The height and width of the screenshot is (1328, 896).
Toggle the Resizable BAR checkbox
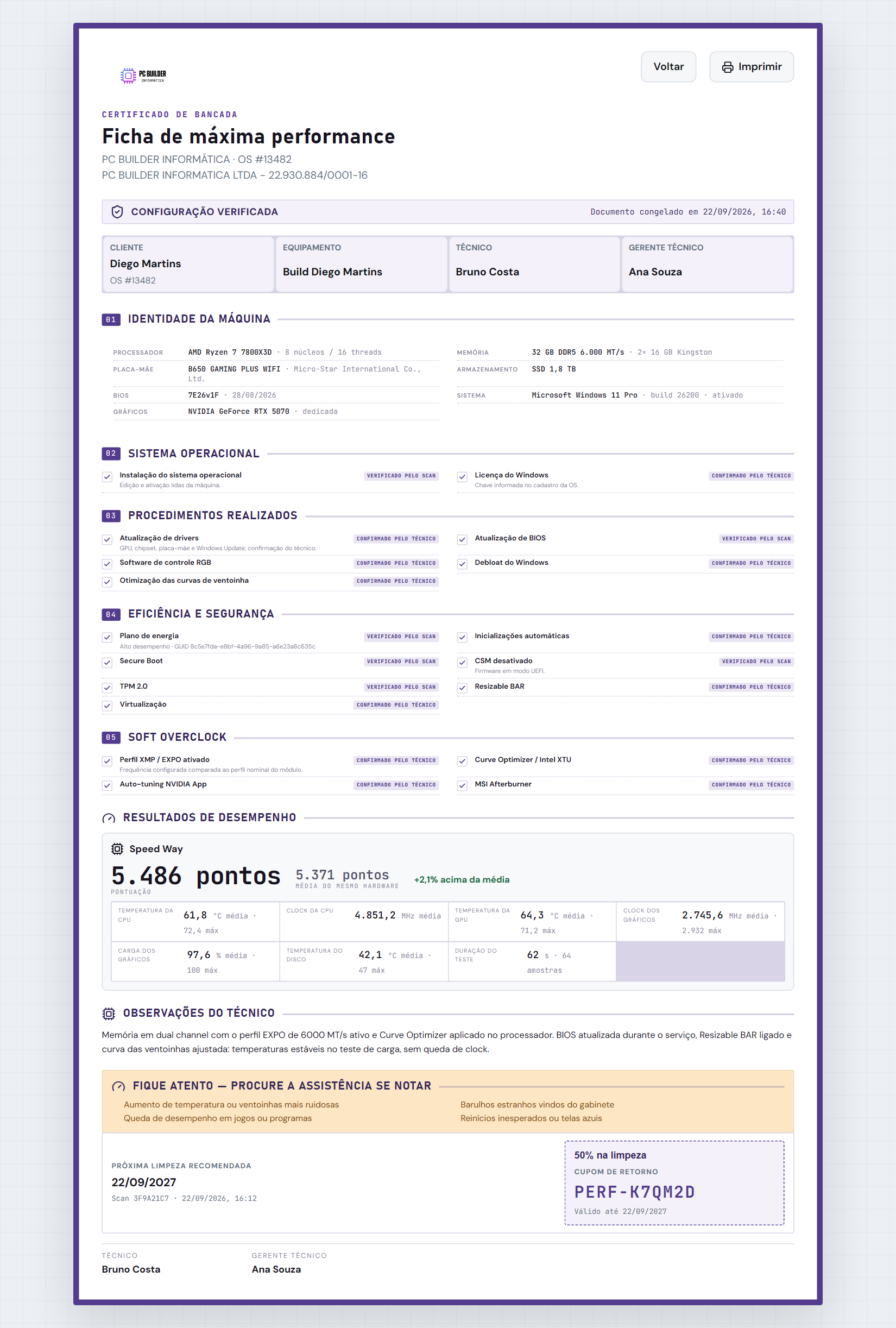[x=462, y=688]
